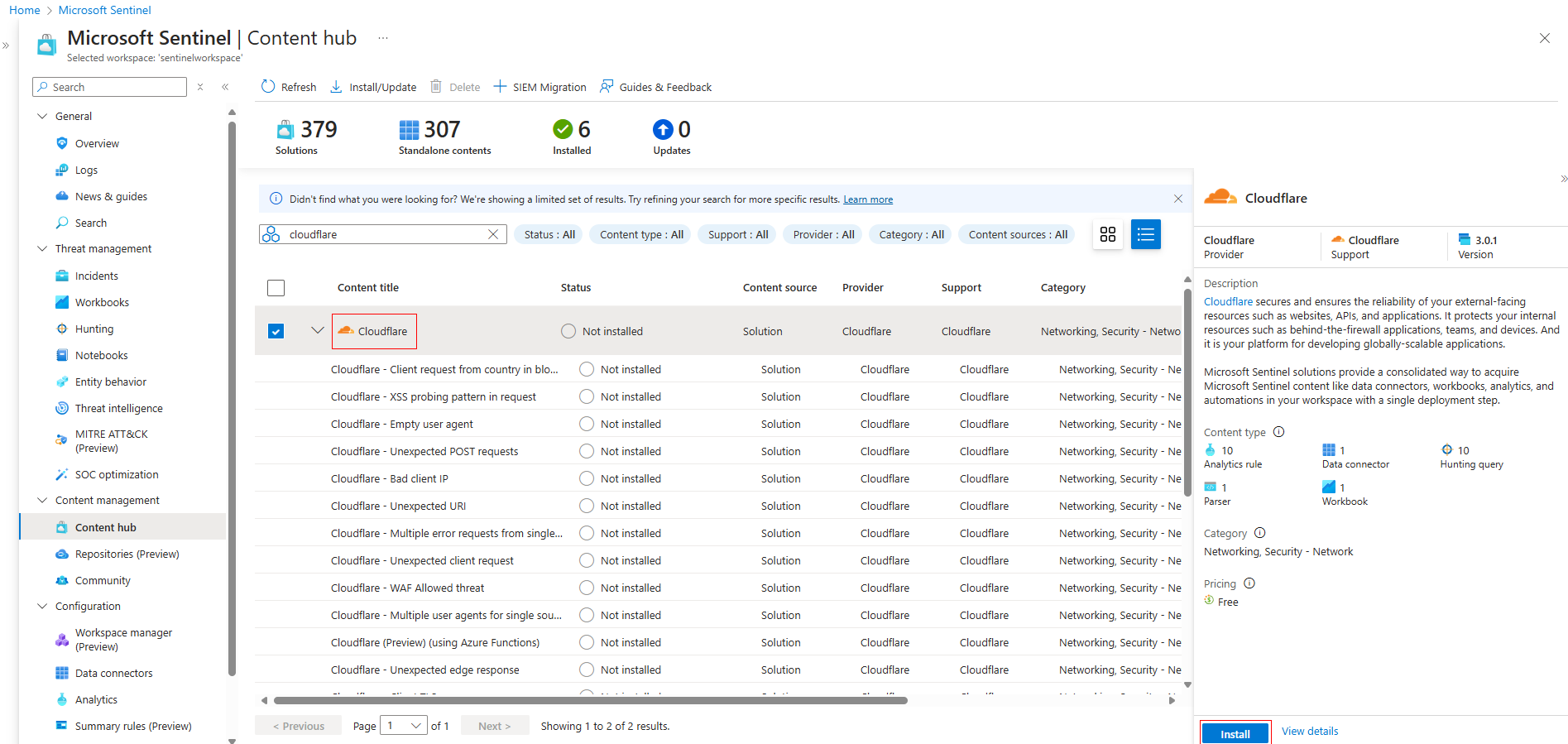Open SIEM Migration from toolbar
1568x744 pixels.
[540, 87]
